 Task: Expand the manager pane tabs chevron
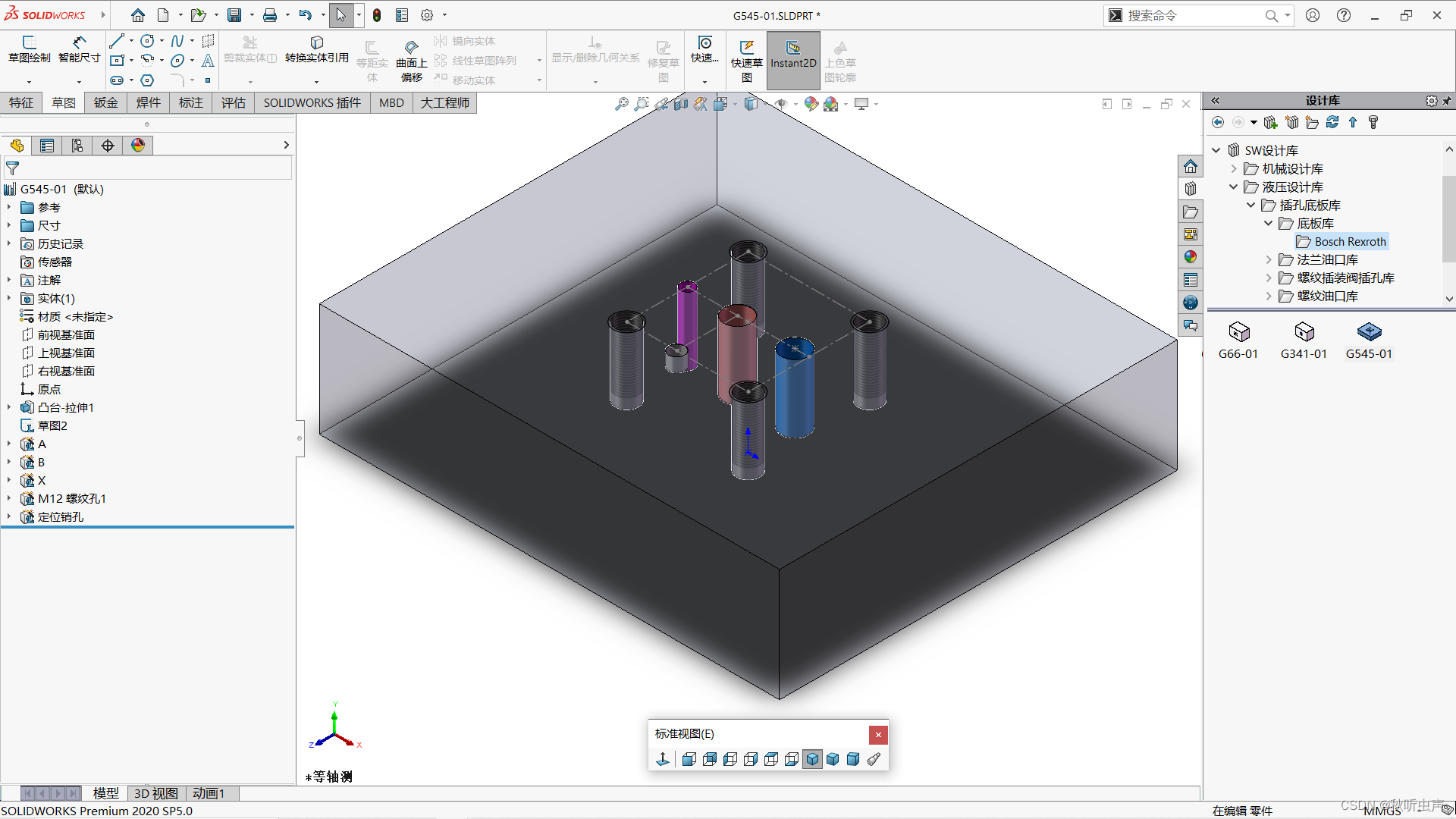286,145
